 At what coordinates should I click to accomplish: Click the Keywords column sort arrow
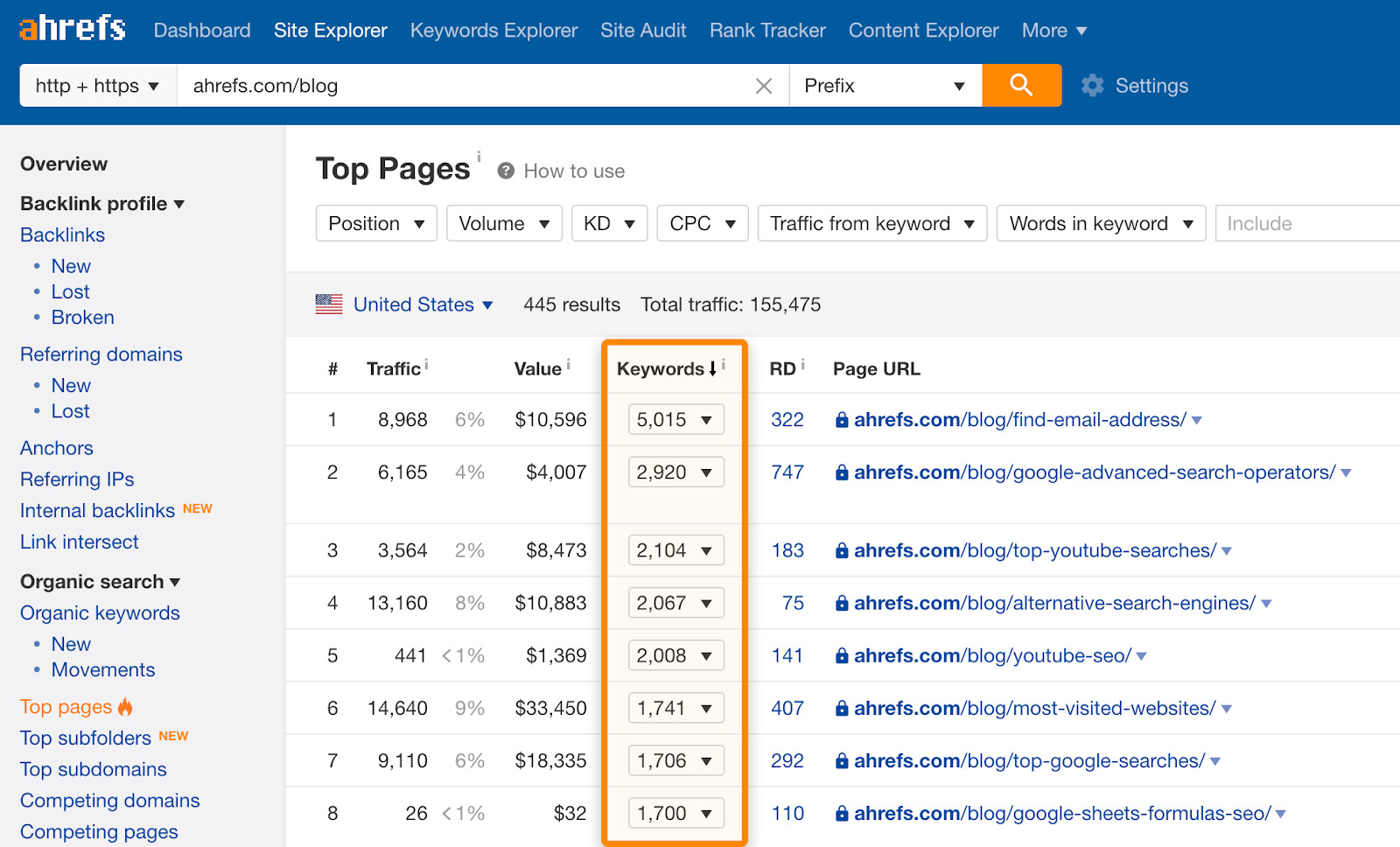(x=712, y=368)
